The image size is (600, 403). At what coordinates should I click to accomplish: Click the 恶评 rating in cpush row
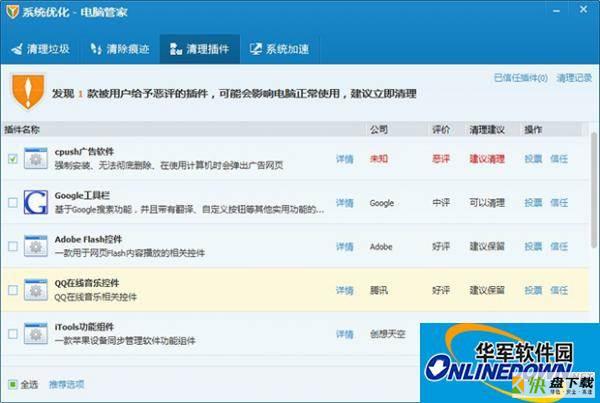[x=441, y=159]
